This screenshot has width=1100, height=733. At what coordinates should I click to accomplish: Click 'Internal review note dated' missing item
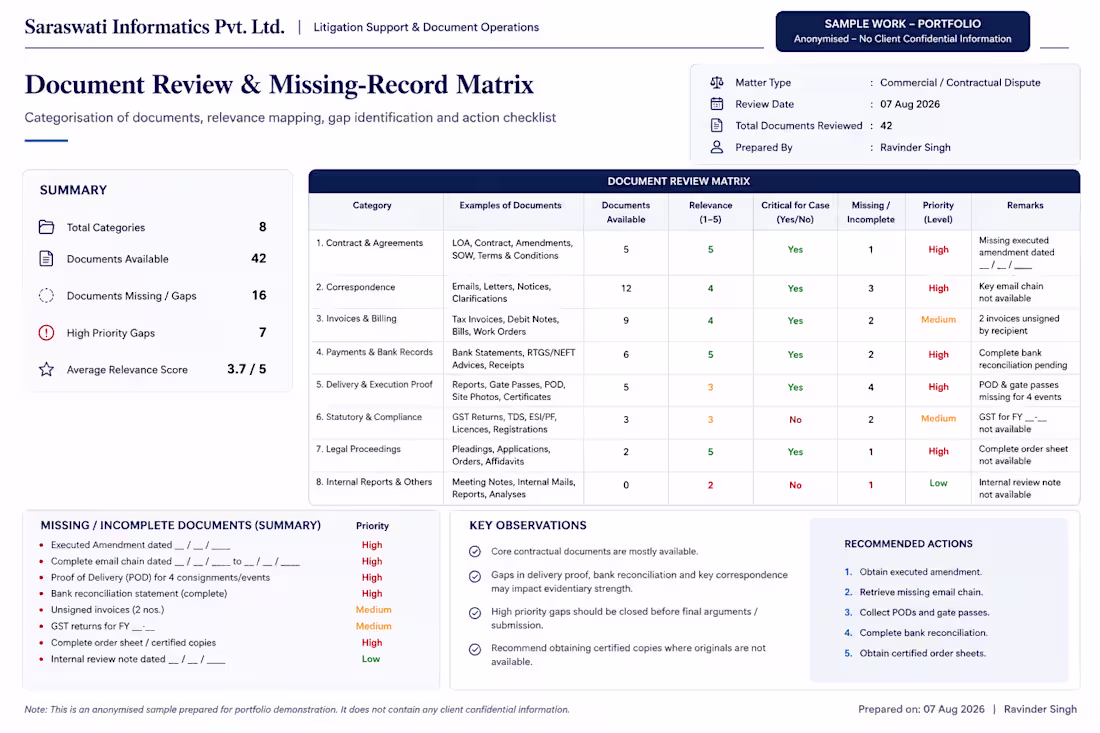pos(138,659)
